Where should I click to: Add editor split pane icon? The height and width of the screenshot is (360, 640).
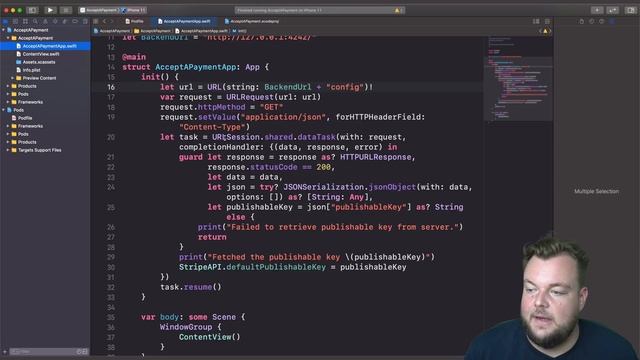(x=547, y=21)
